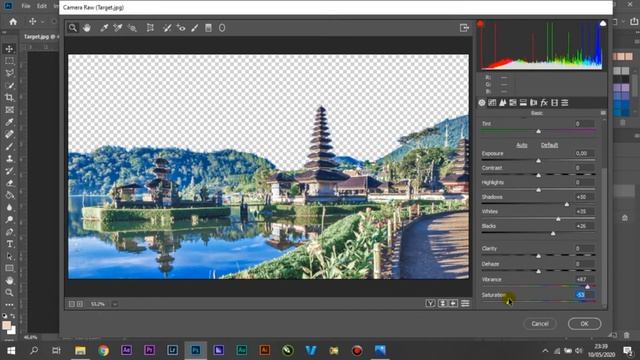The image size is (640, 360).
Task: Pick the Adjustment Brush tool
Action: point(195,28)
